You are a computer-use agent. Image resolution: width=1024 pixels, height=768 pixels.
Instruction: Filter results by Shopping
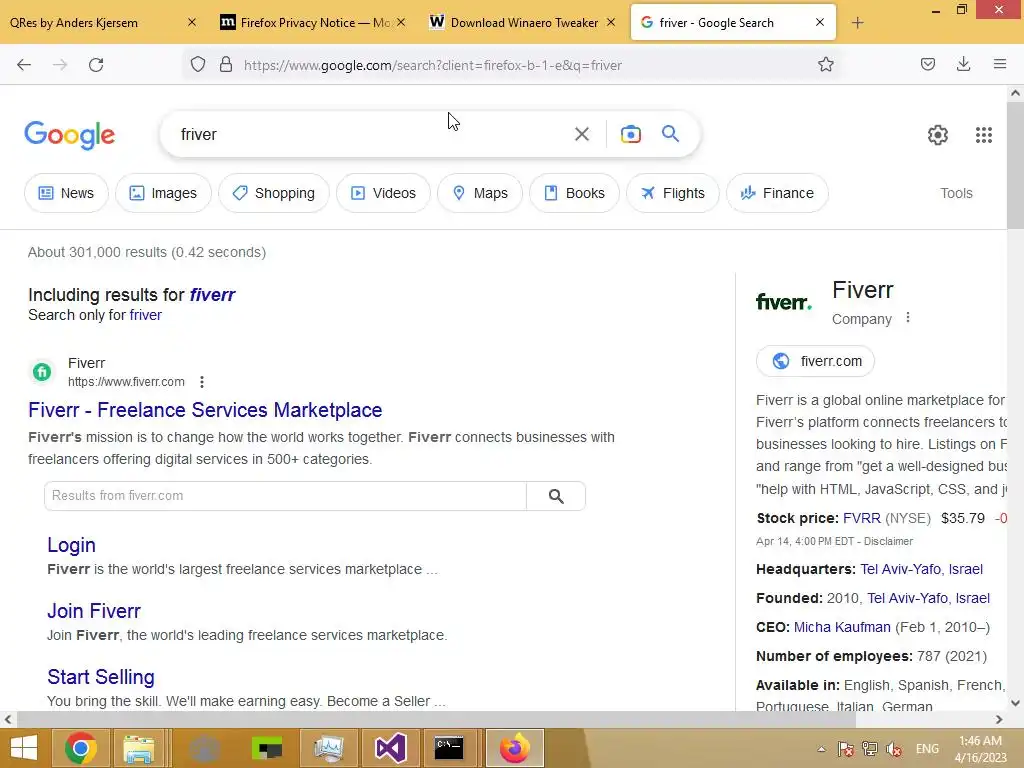tap(274, 193)
